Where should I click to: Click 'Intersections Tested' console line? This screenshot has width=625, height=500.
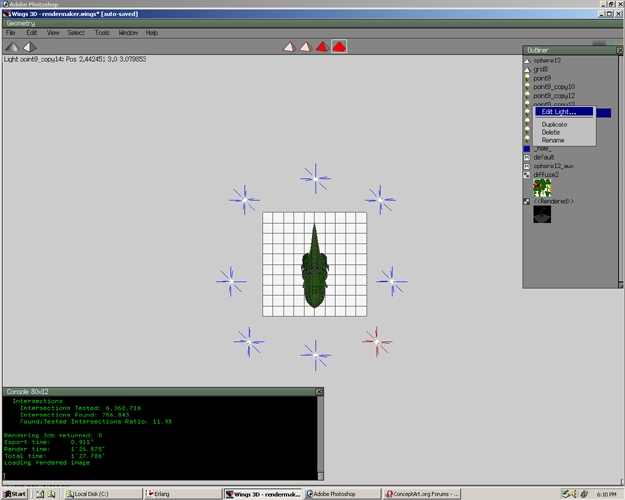pyautogui.click(x=81, y=408)
